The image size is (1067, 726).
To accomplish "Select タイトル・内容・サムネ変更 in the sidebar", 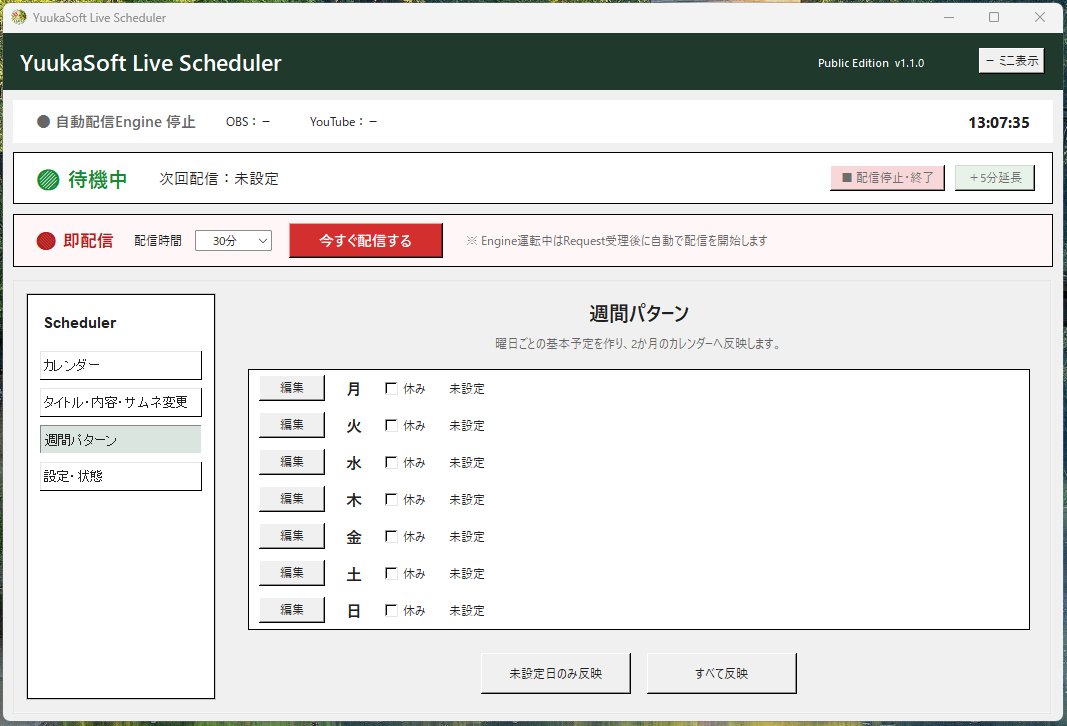I will point(121,402).
